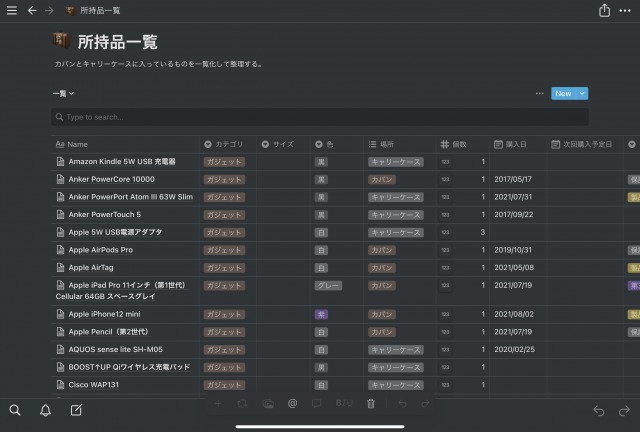Click New to add a database entry
This screenshot has height=432, width=640.
pyautogui.click(x=563, y=94)
